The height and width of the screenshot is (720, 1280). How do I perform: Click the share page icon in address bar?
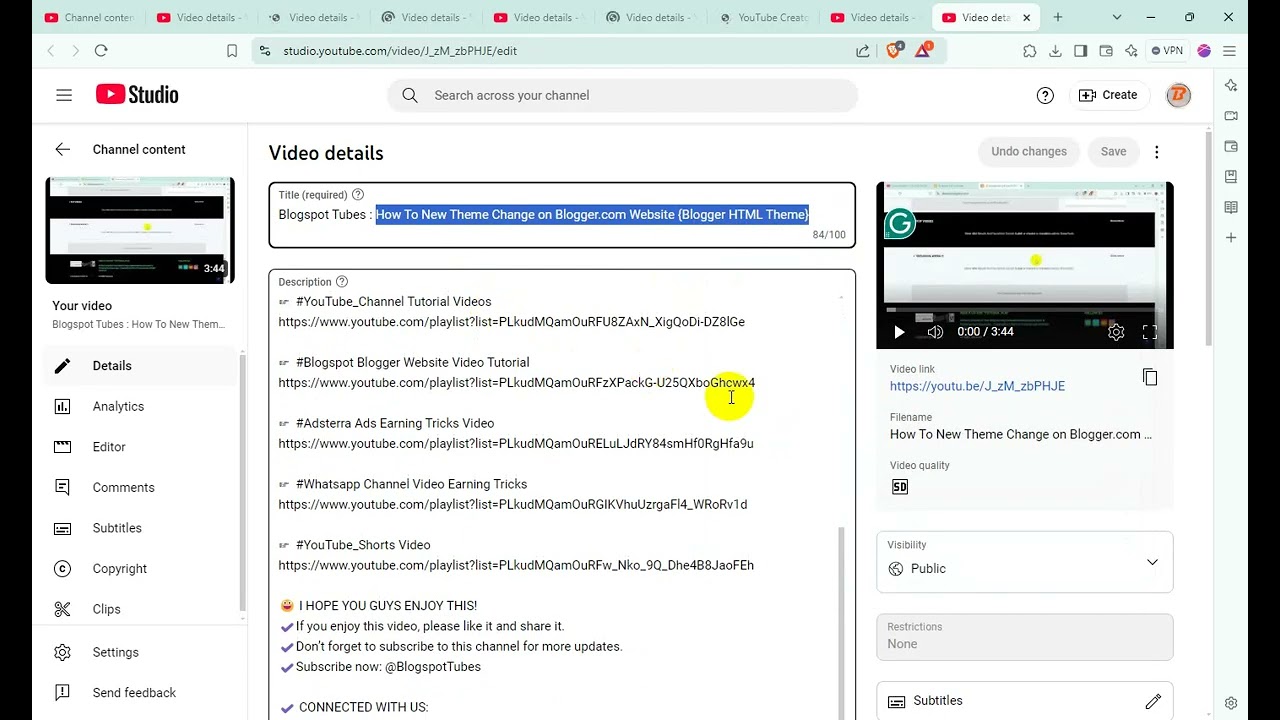point(863,51)
